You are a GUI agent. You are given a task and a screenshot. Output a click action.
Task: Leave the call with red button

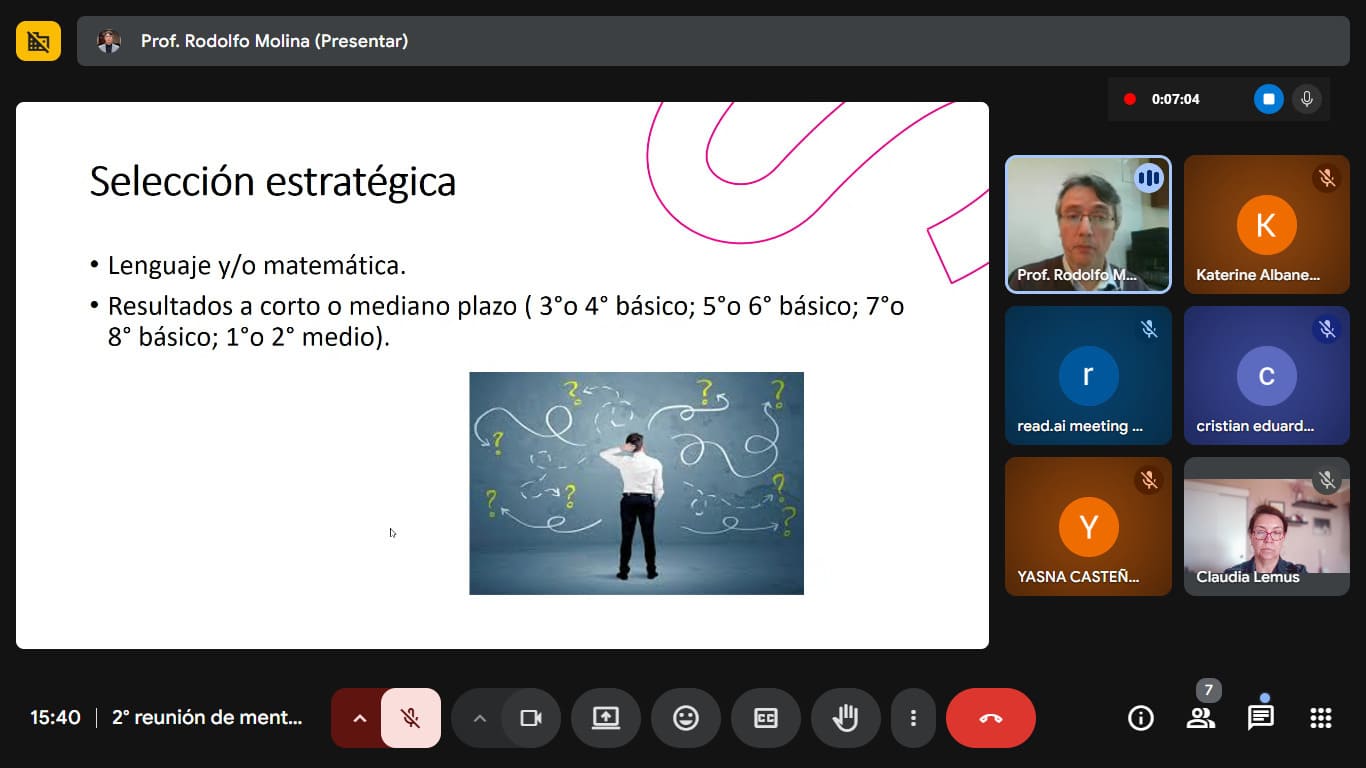click(990, 718)
